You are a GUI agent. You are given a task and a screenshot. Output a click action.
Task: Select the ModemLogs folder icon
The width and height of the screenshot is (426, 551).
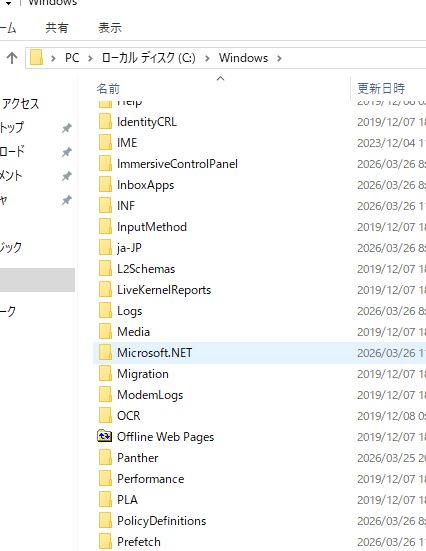[x=105, y=395]
